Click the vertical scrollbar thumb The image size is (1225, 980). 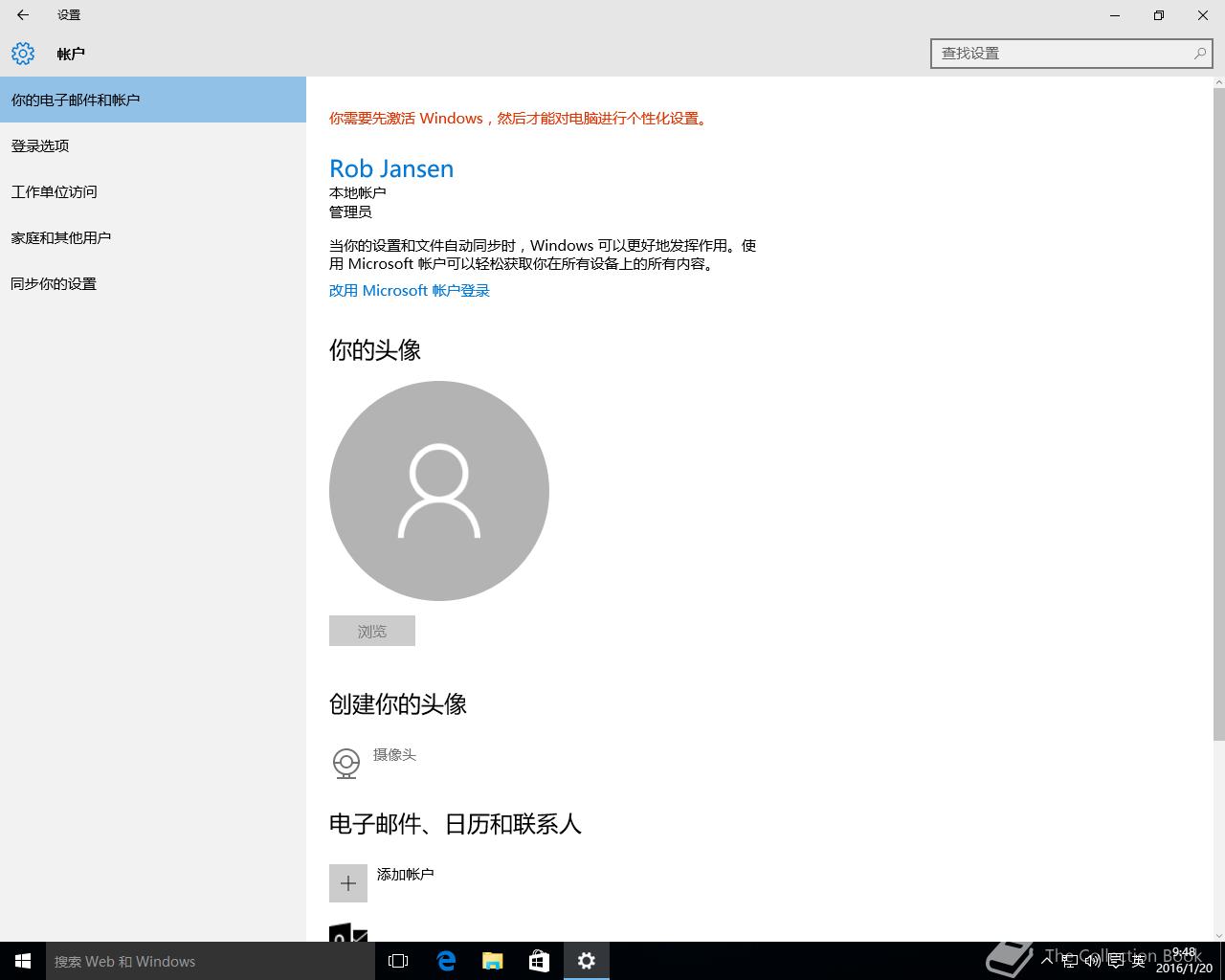pyautogui.click(x=1218, y=414)
